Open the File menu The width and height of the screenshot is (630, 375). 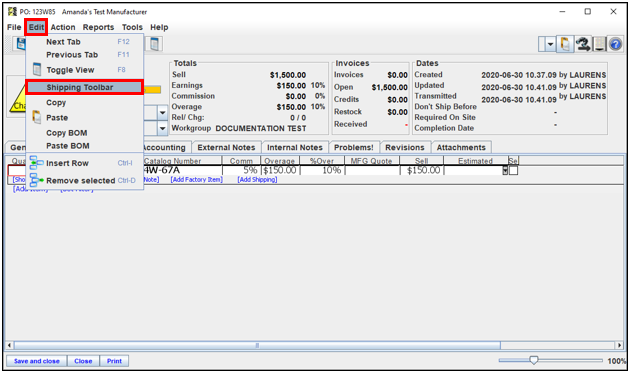(x=14, y=27)
